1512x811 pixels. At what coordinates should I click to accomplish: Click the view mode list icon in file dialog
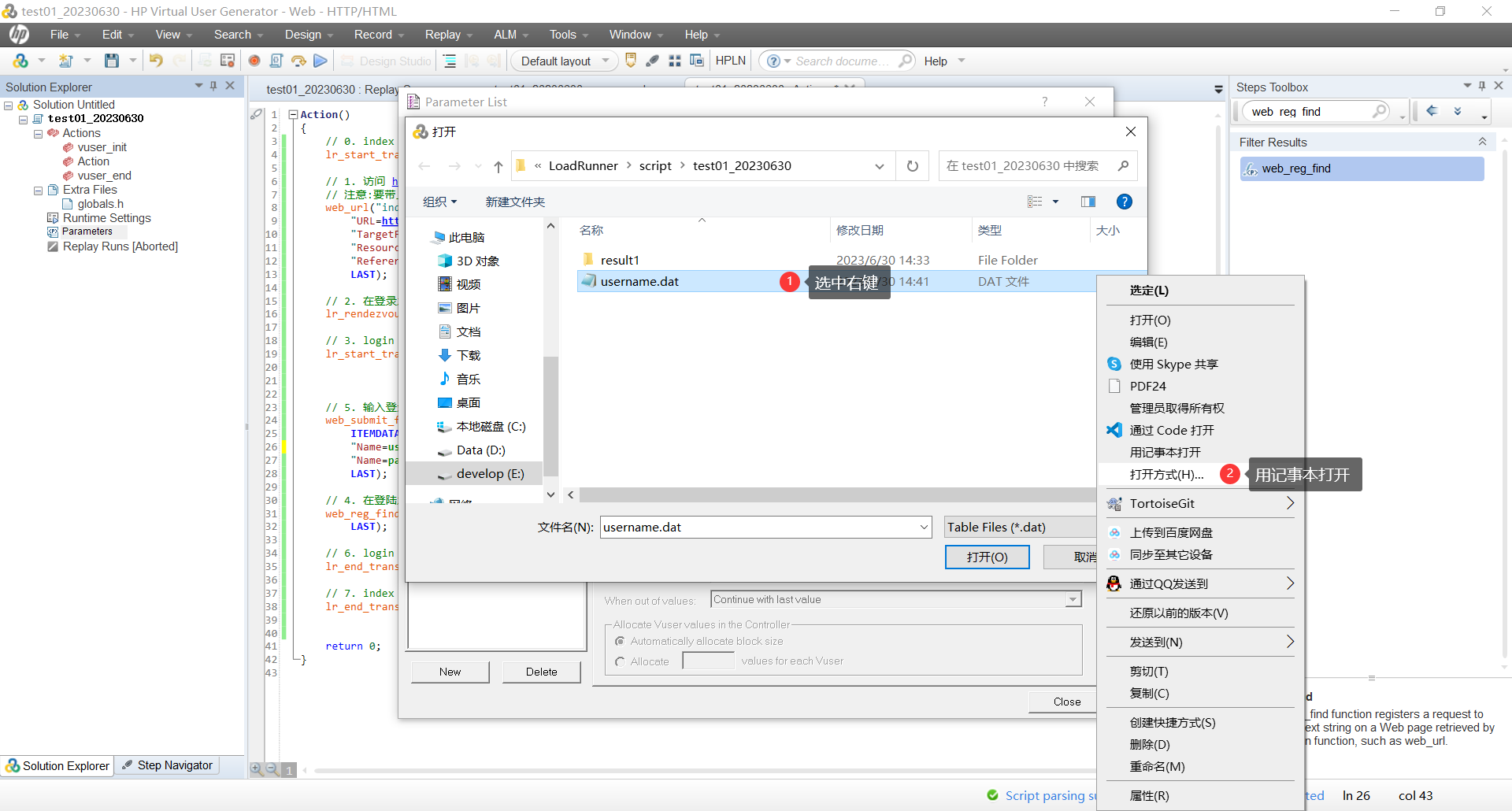pyautogui.click(x=1035, y=202)
